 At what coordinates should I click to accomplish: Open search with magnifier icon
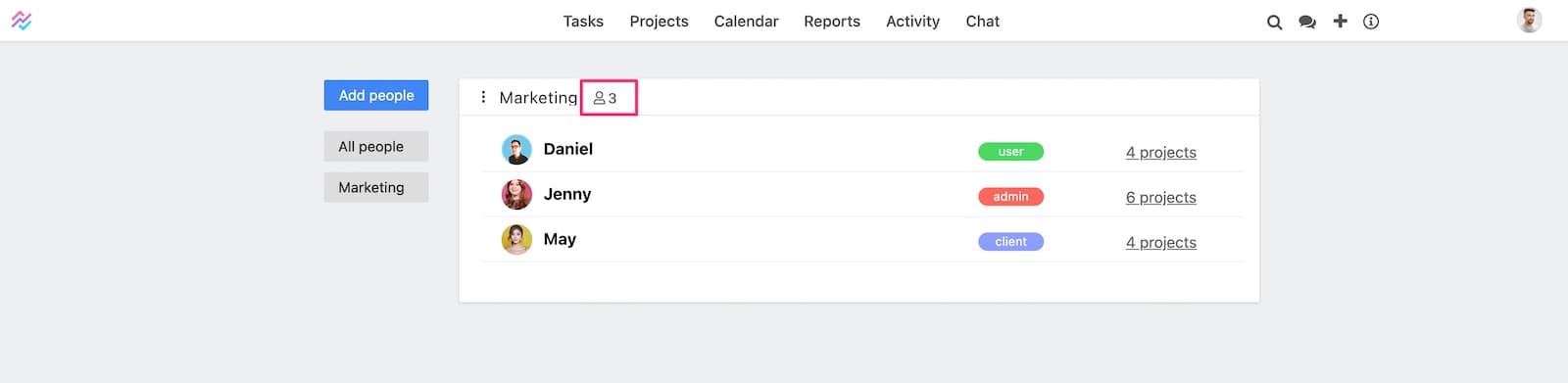click(x=1274, y=22)
